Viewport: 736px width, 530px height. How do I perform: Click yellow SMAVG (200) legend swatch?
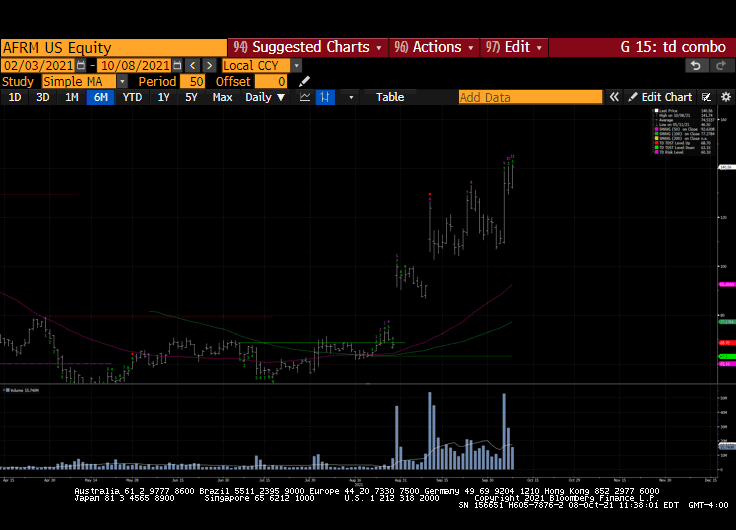657,138
